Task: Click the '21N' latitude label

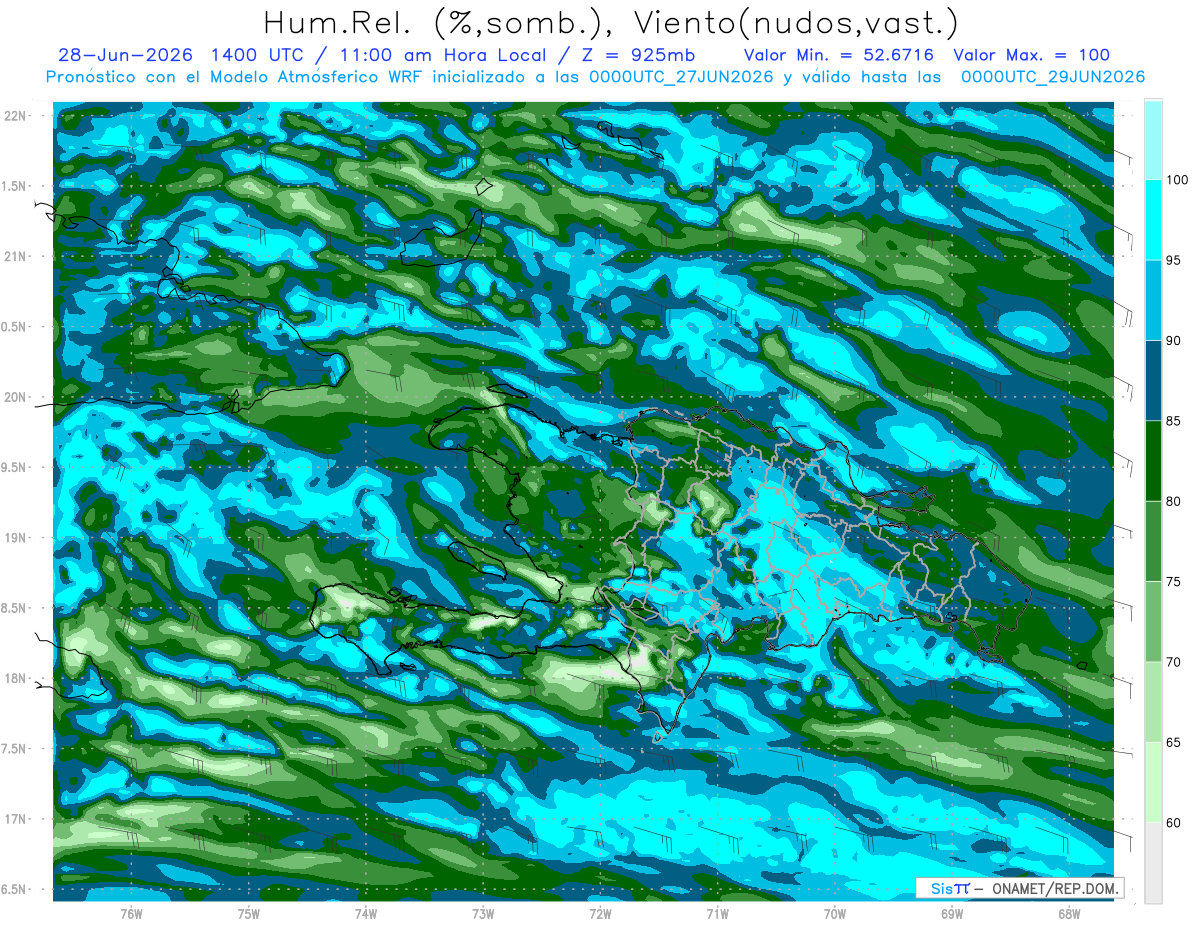Action: [17, 256]
